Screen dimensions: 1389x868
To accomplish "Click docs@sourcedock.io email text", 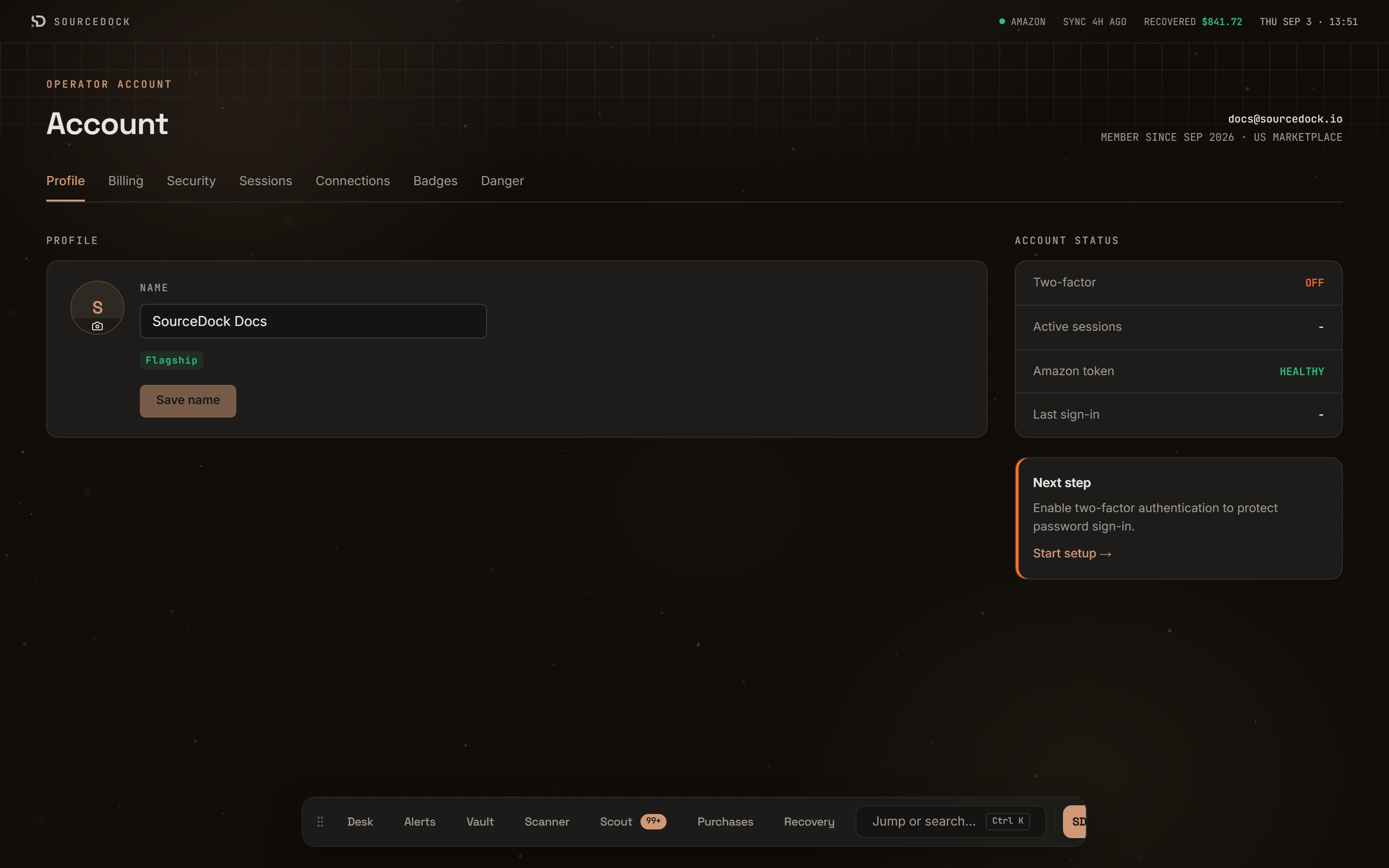I will 1285,119.
